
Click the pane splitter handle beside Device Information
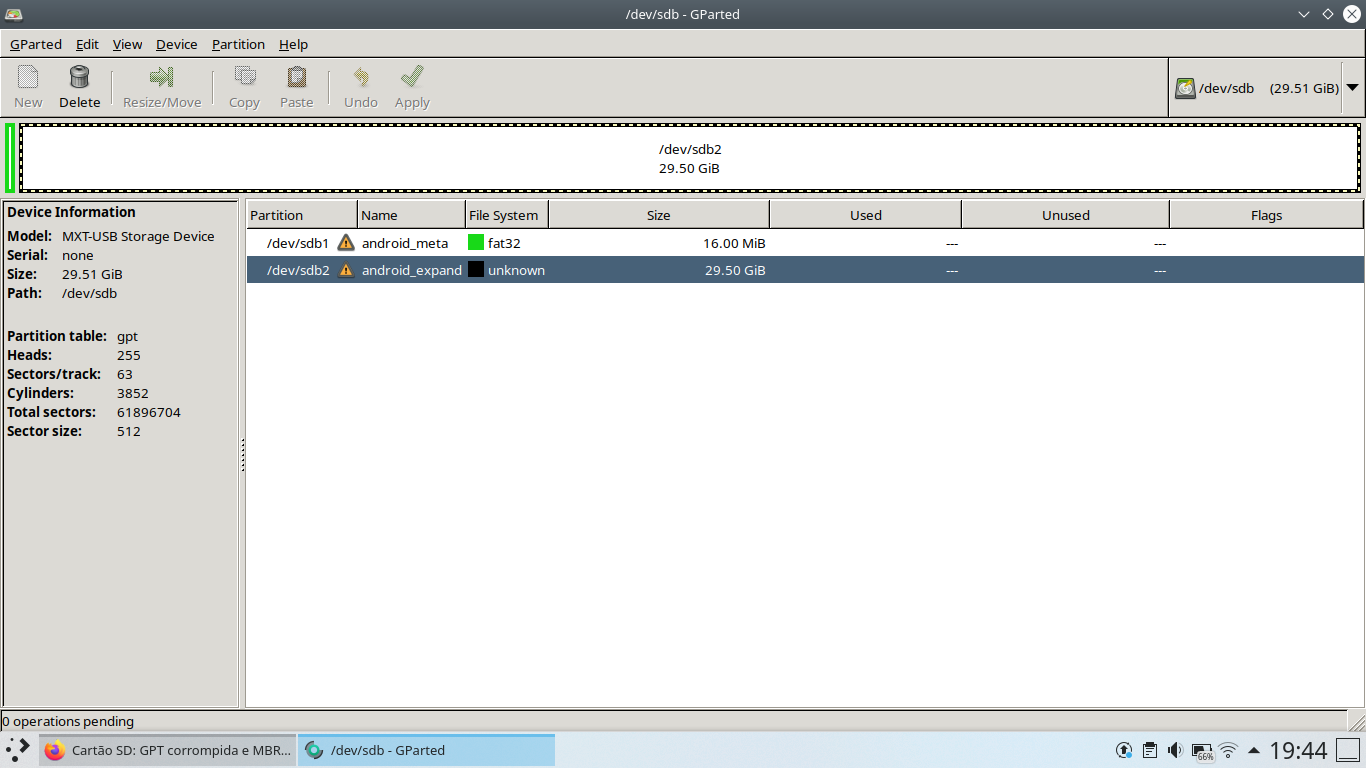click(x=242, y=455)
